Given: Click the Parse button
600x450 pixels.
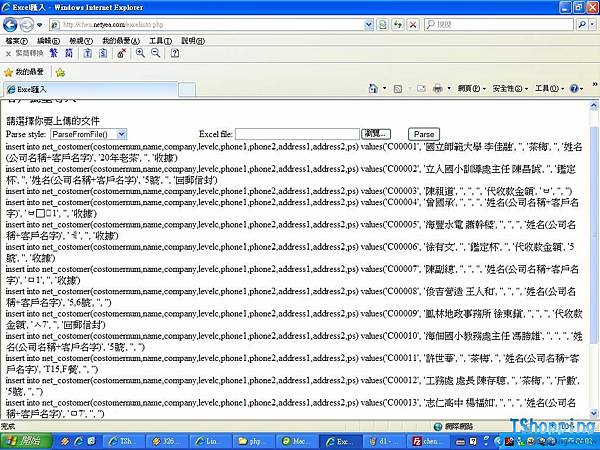Looking at the screenshot, I should [x=424, y=134].
